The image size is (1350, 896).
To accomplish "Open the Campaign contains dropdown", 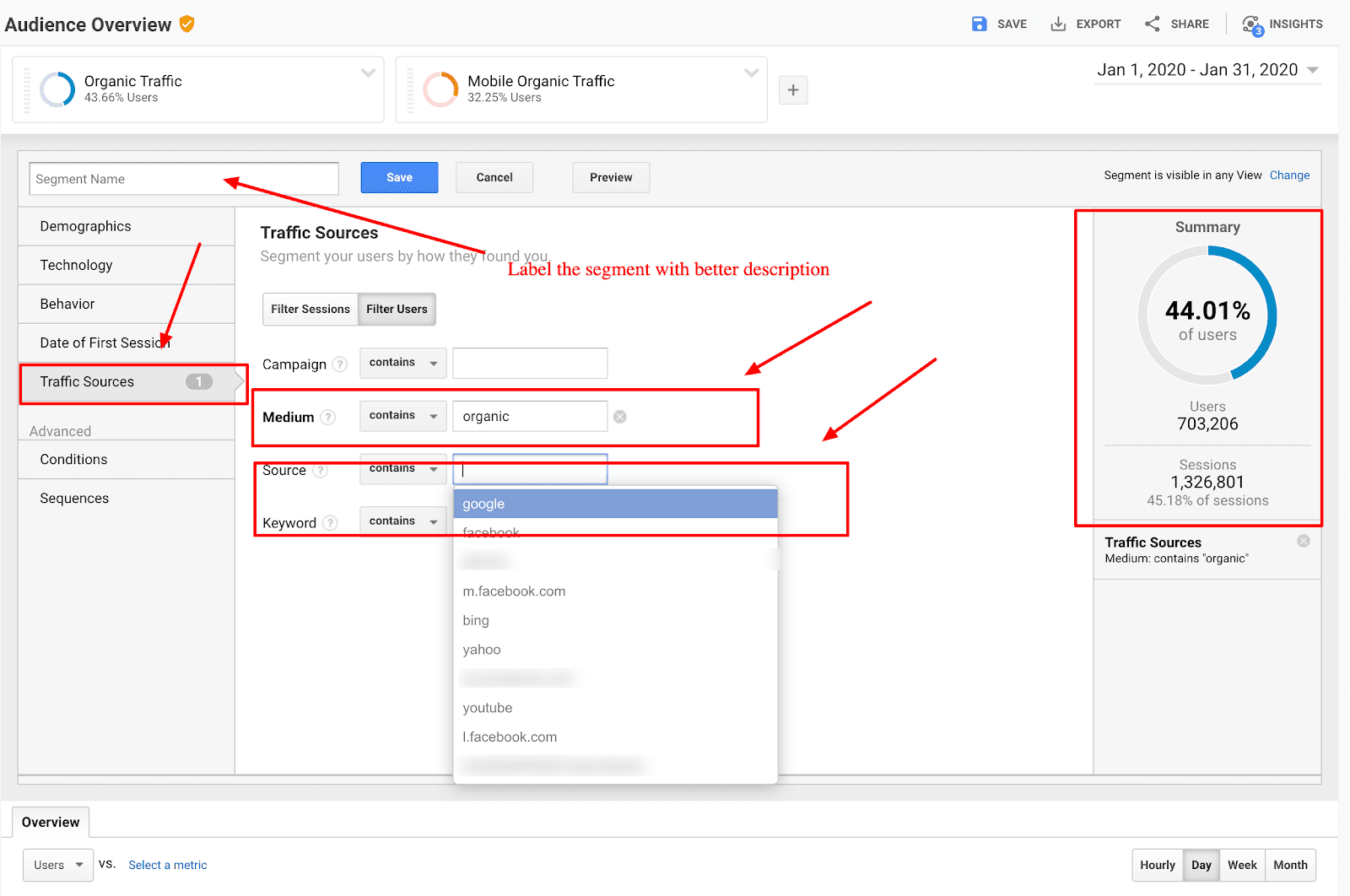I will click(402, 363).
